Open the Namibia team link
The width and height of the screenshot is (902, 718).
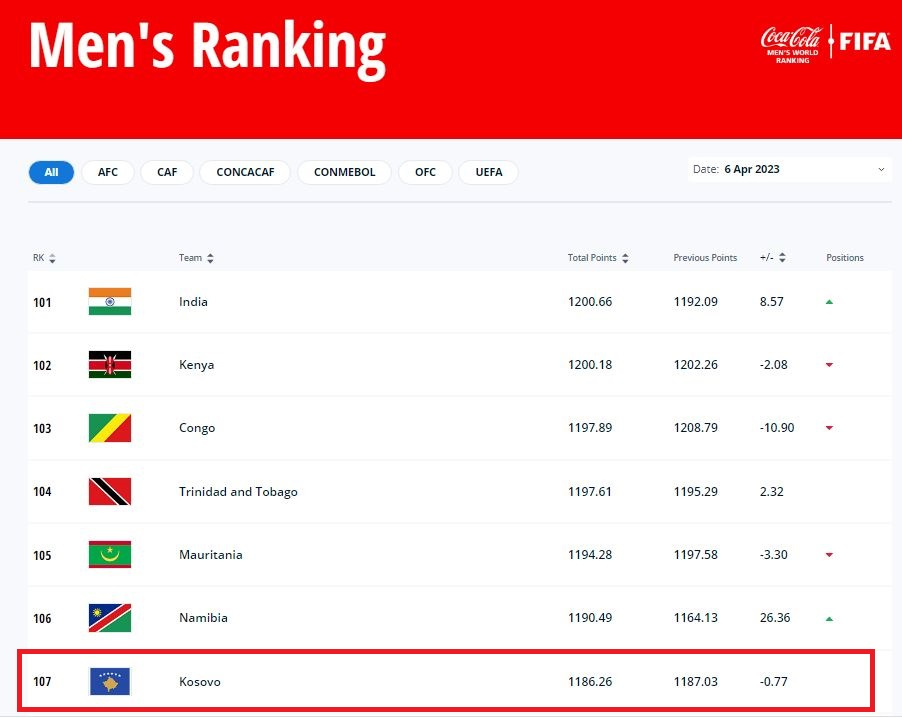point(203,618)
